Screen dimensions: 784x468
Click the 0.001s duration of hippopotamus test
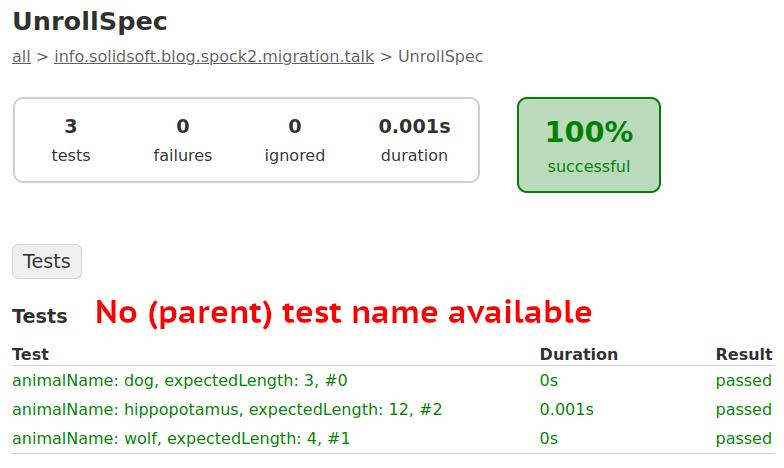(x=566, y=409)
